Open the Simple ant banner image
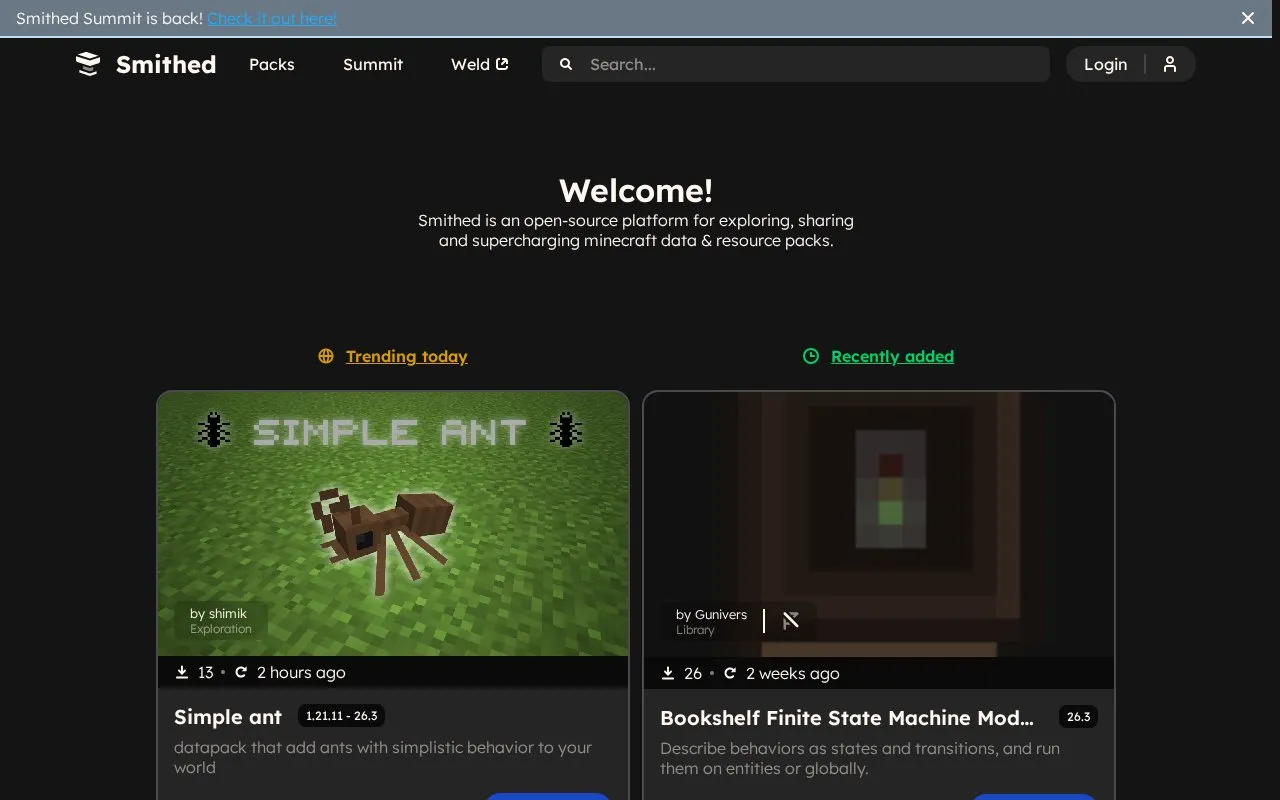Screen dimensions: 1280x800 (393, 524)
